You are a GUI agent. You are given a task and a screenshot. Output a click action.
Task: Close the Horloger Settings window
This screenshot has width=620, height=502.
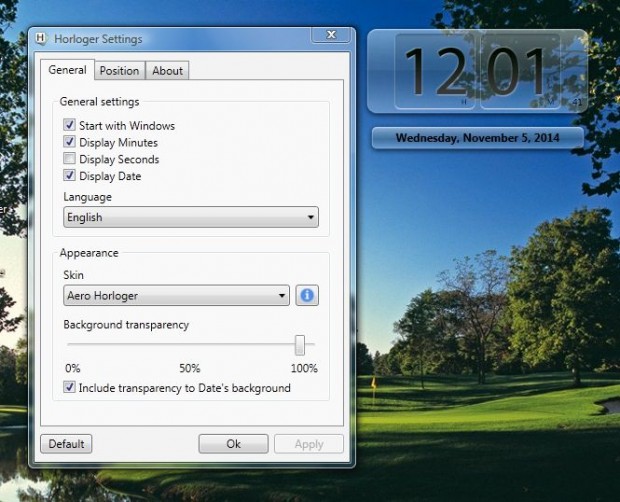pyautogui.click(x=331, y=35)
